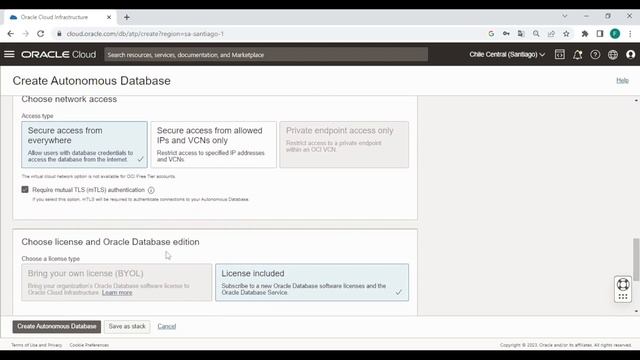The image size is (640, 360).
Task: Select License included option
Action: (312, 282)
